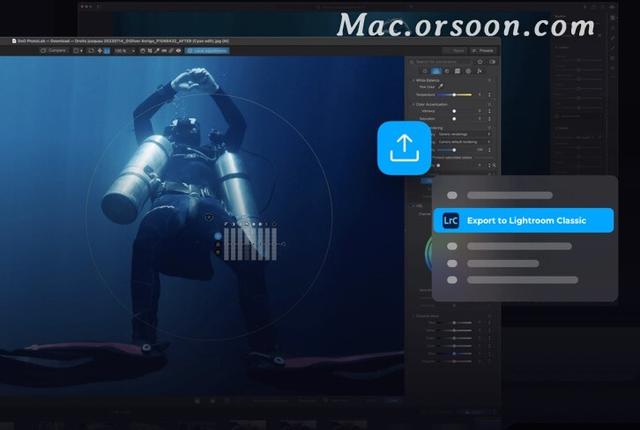Viewport: 640px width, 430px height.
Task: Click the eye preview icon in the toolbar
Action: click(x=178, y=51)
